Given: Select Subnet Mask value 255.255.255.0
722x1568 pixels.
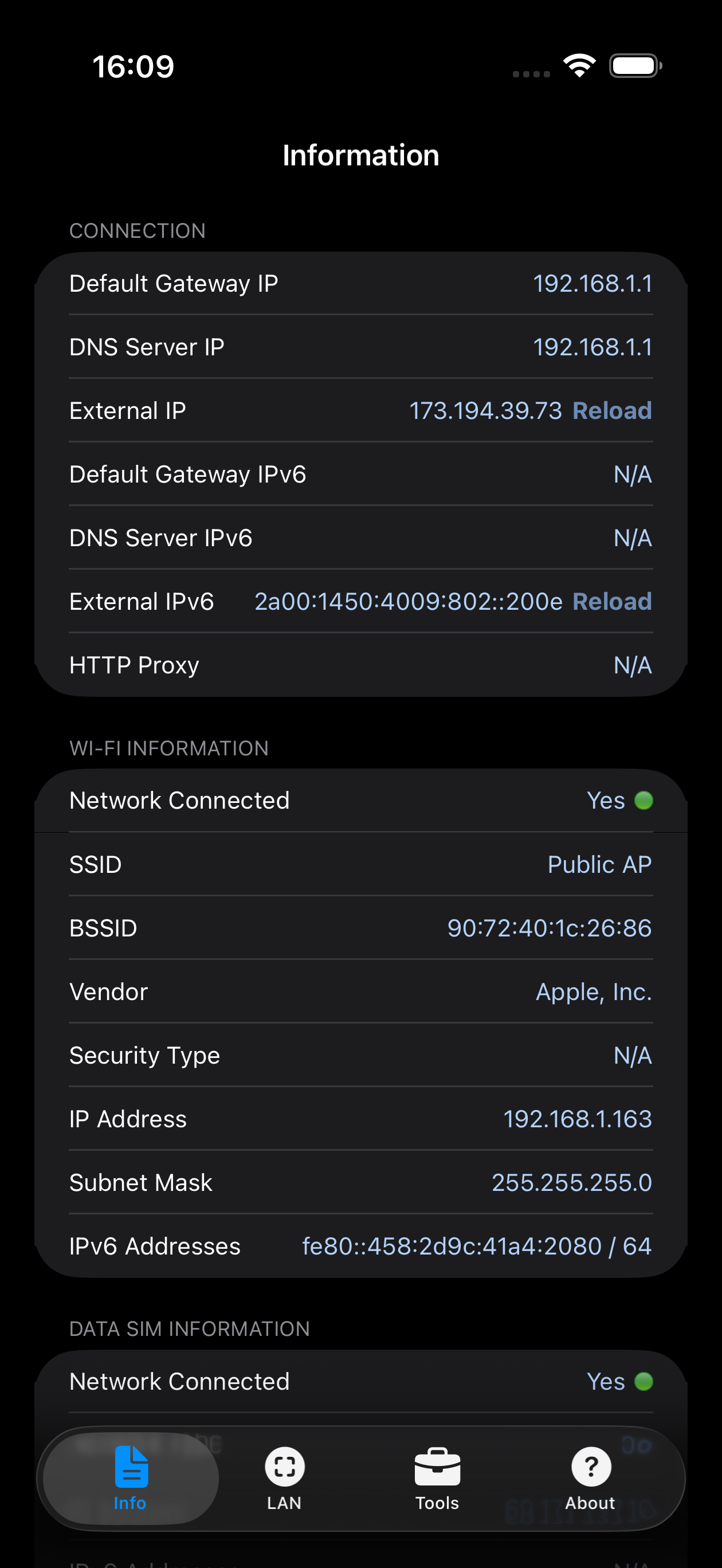Looking at the screenshot, I should pyautogui.click(x=572, y=1183).
